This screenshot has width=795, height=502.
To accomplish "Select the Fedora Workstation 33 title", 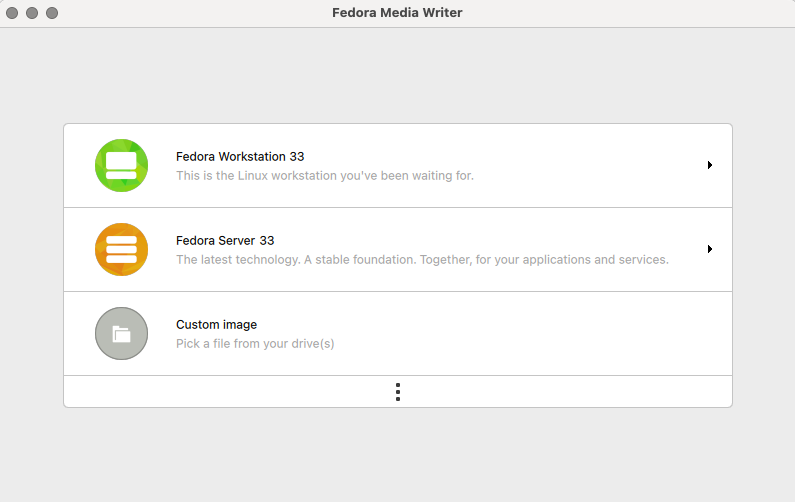I will click(x=240, y=157).
